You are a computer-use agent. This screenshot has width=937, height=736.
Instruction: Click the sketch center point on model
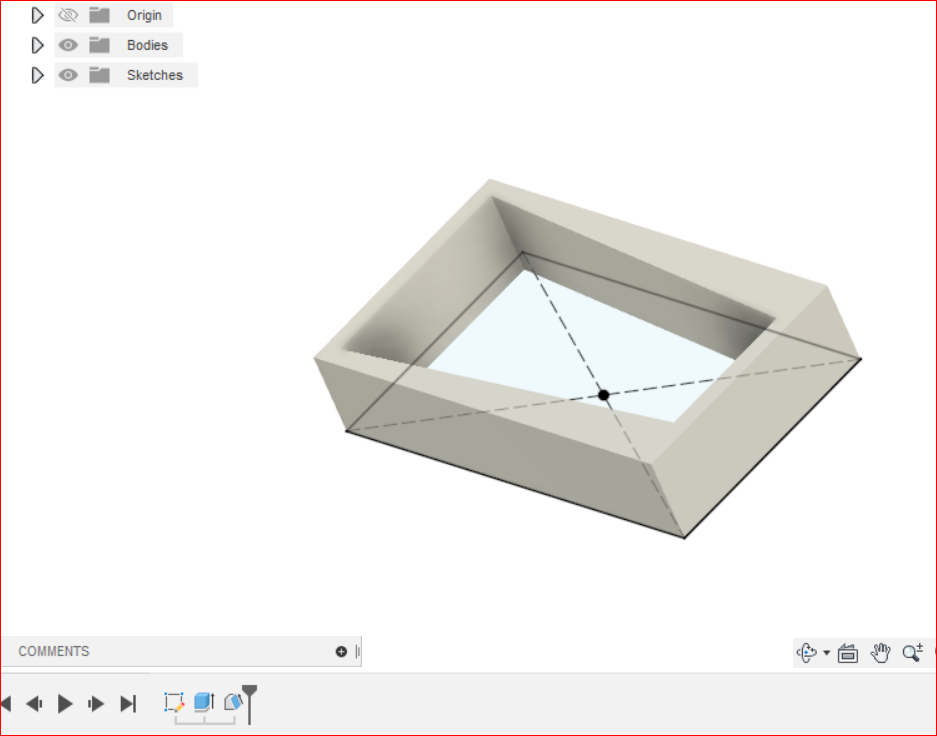(x=604, y=395)
